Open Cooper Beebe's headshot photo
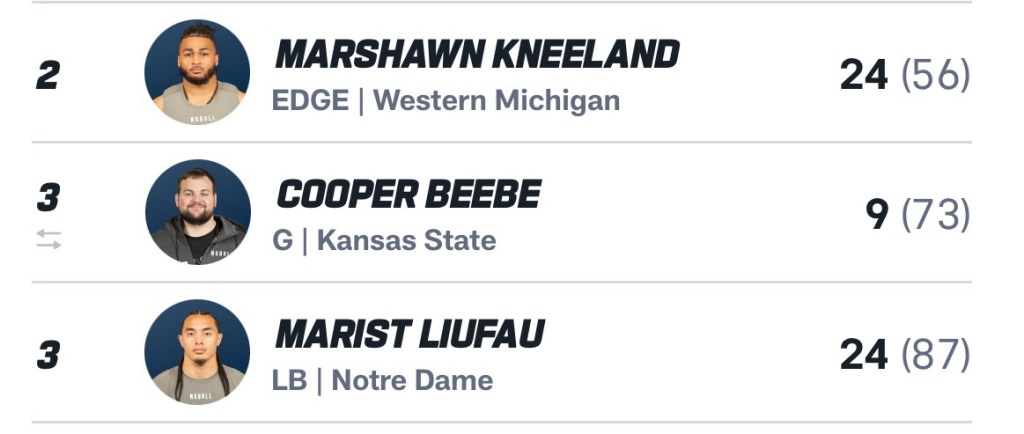Screen dimensions: 1024x434 point(197,212)
